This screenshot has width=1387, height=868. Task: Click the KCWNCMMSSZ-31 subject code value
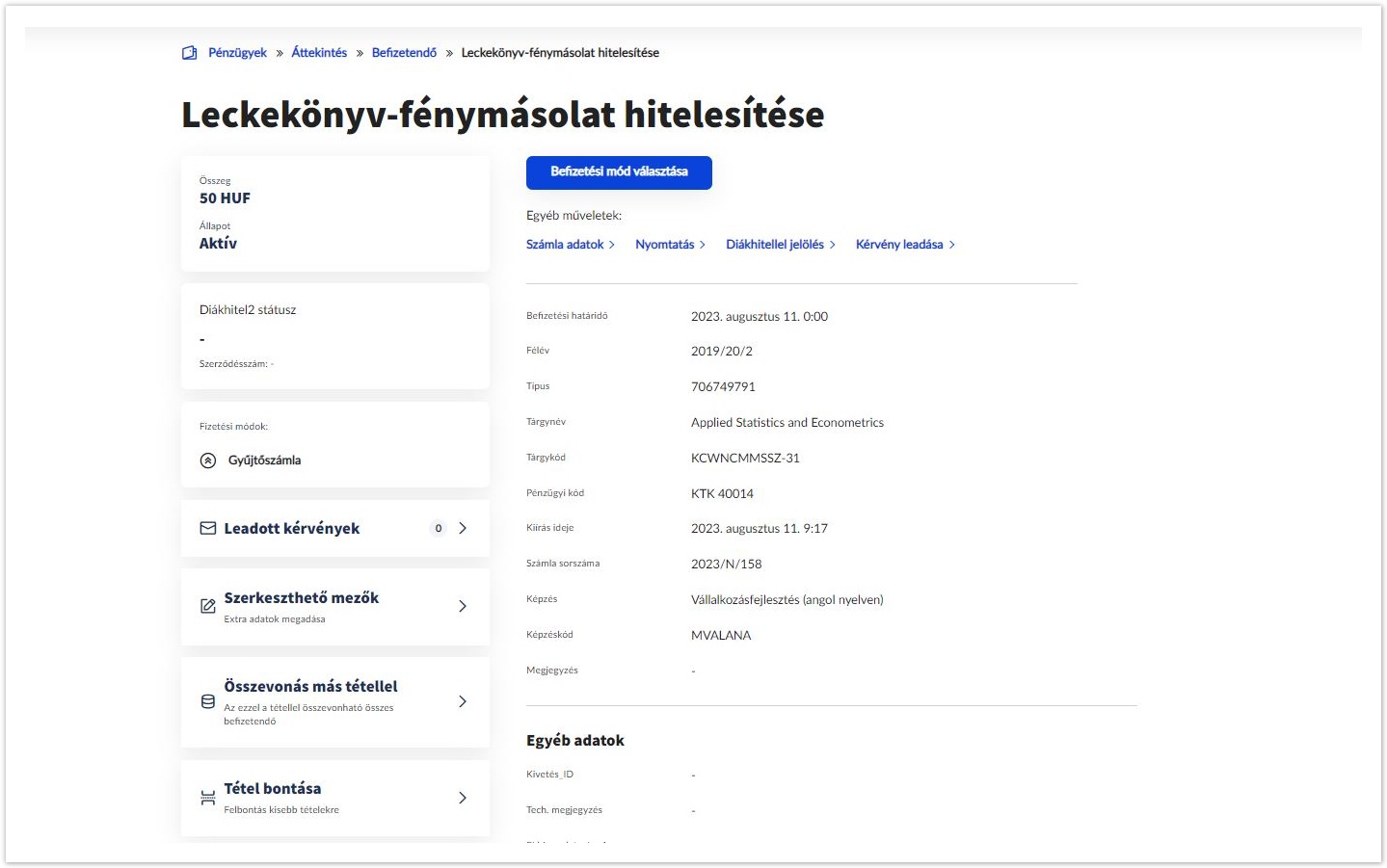click(745, 458)
